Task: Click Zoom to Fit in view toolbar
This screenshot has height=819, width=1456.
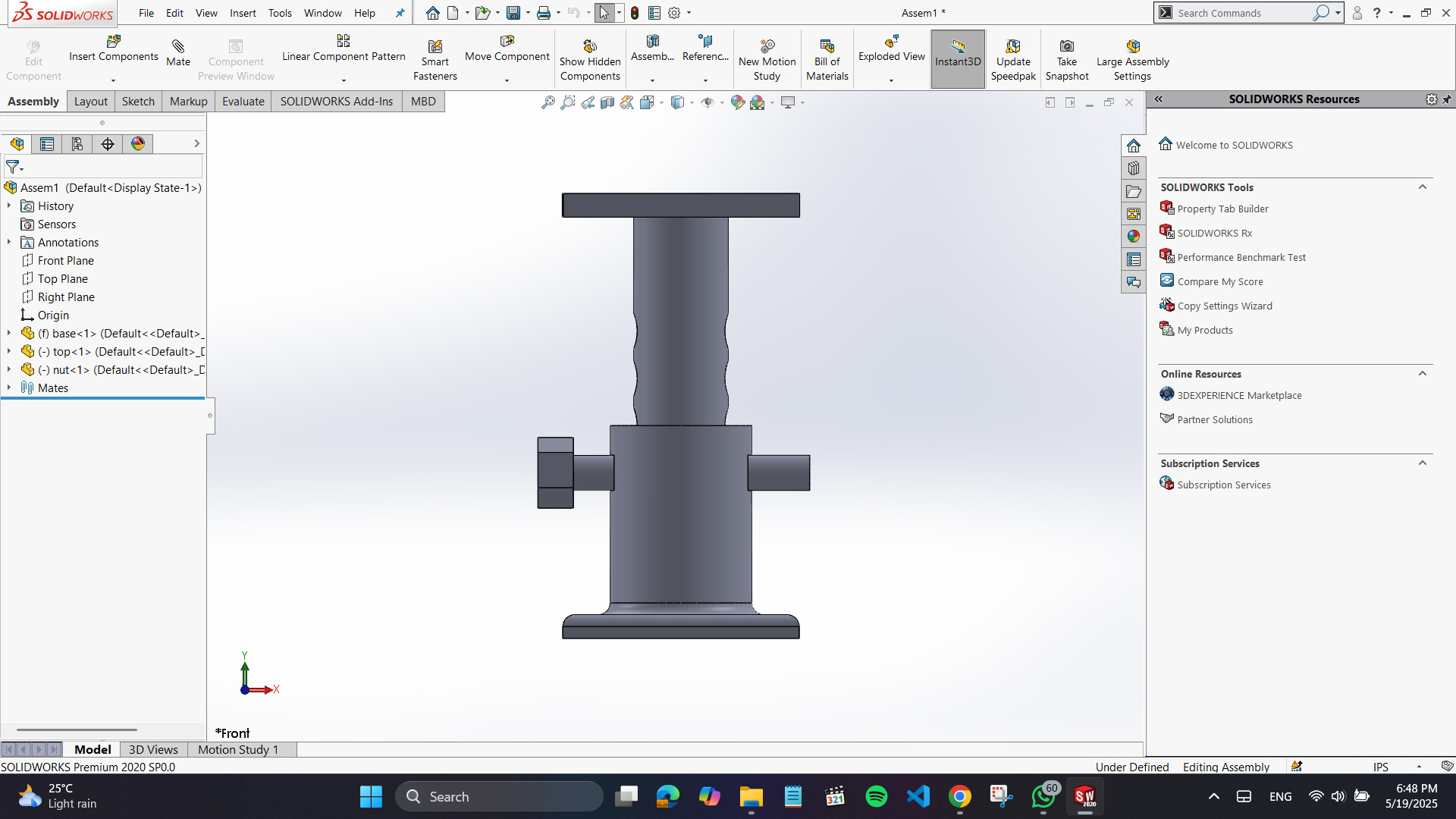Action: click(x=548, y=102)
